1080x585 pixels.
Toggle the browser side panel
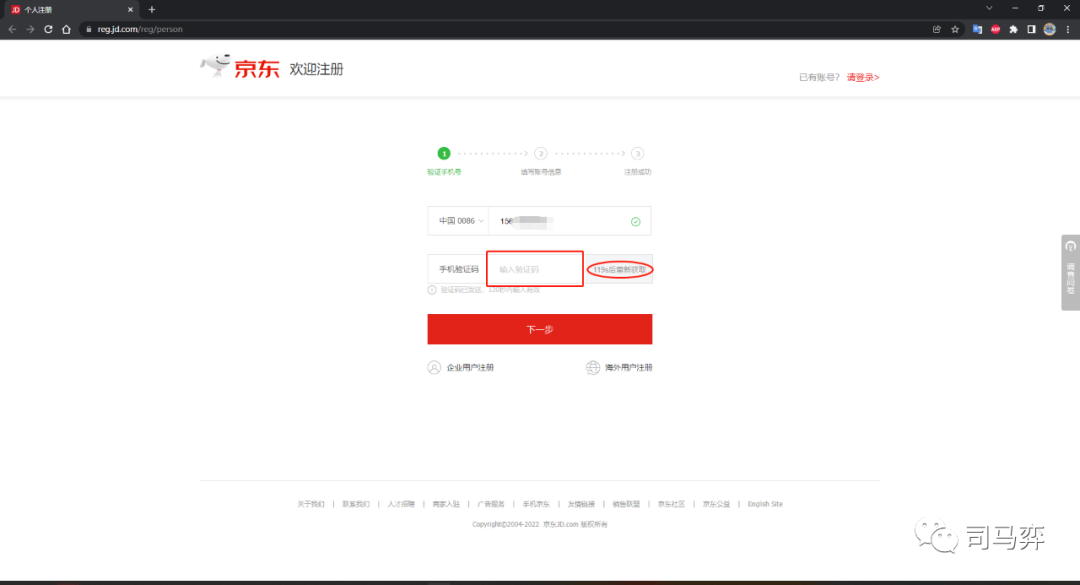point(1031,30)
